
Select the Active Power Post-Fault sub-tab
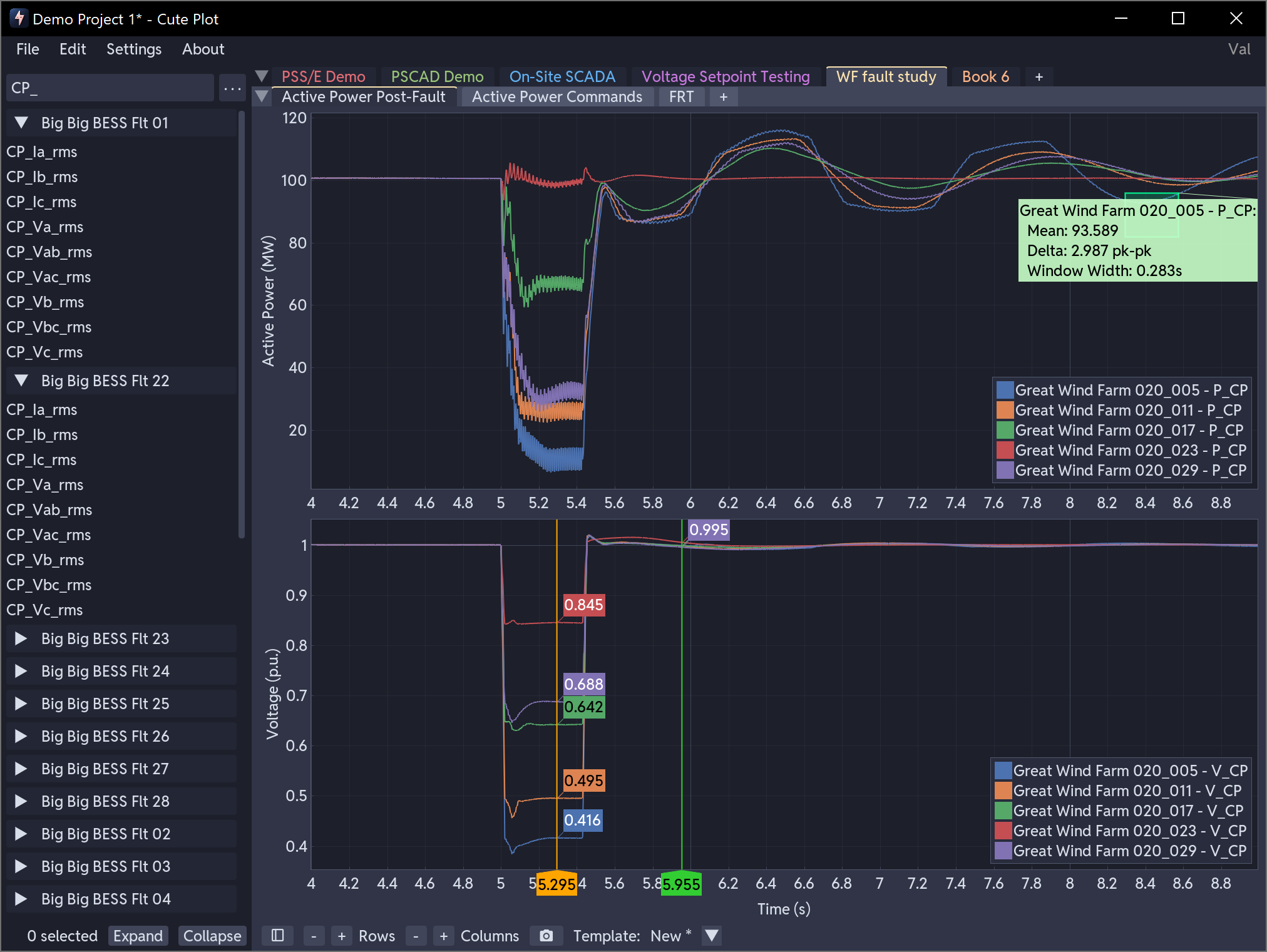363,97
